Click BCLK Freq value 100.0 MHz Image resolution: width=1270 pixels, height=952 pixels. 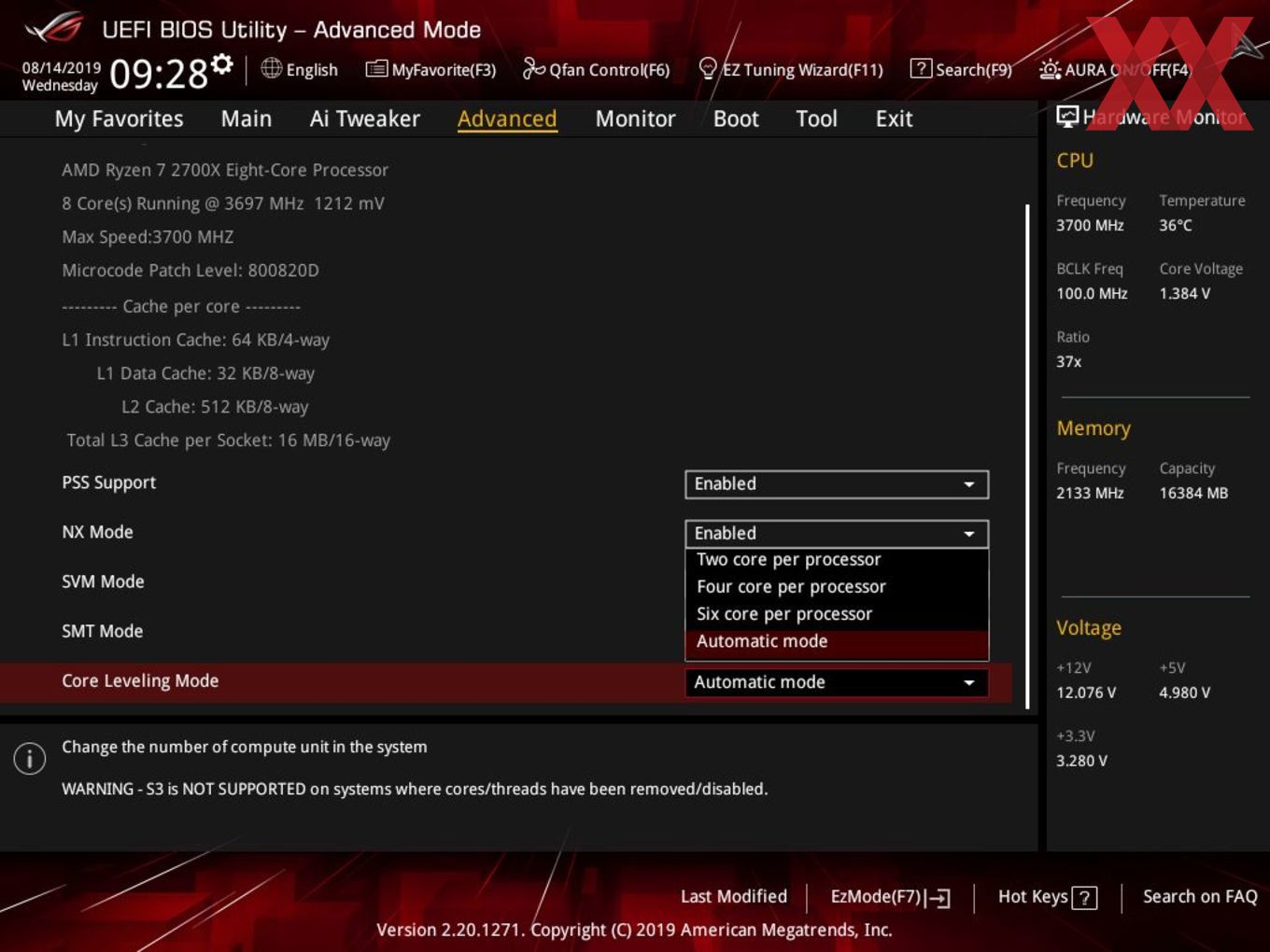[1092, 293]
